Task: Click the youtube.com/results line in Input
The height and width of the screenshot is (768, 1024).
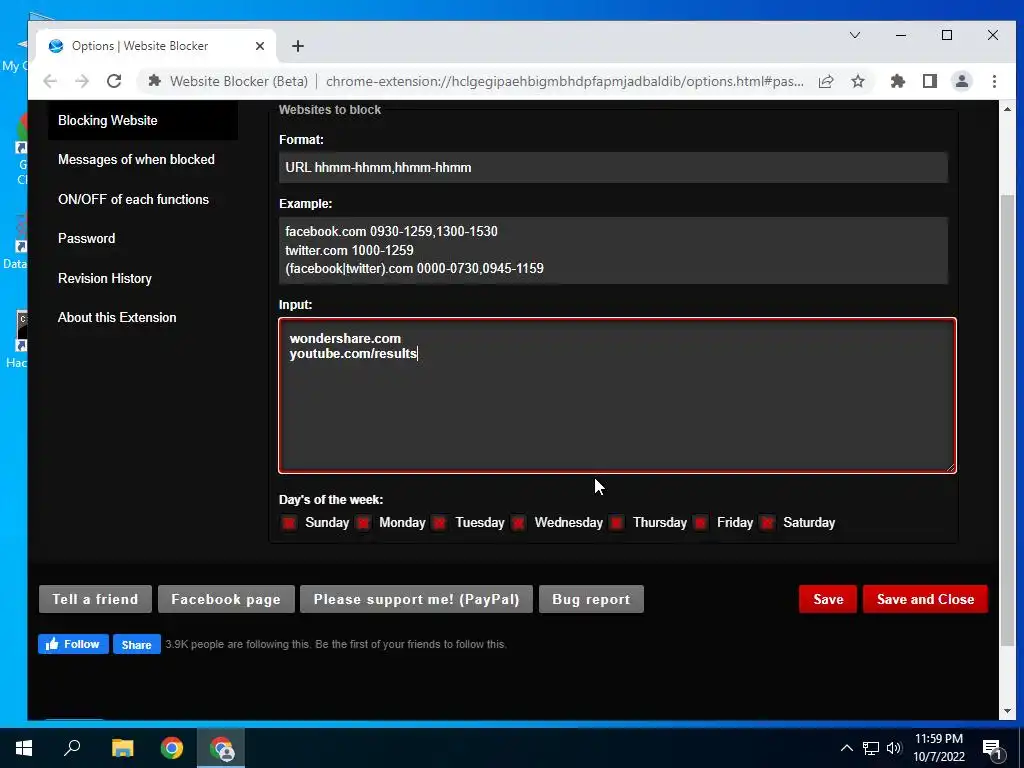Action: coord(353,353)
